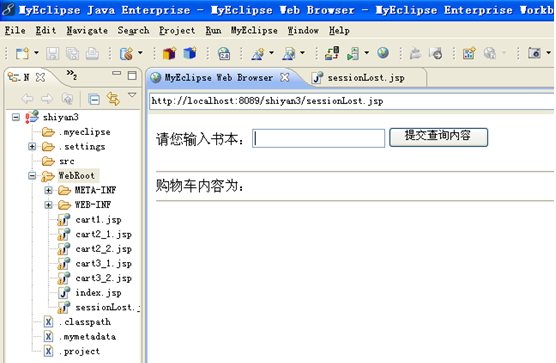Collapse the WebRoot folder

[x=32, y=175]
